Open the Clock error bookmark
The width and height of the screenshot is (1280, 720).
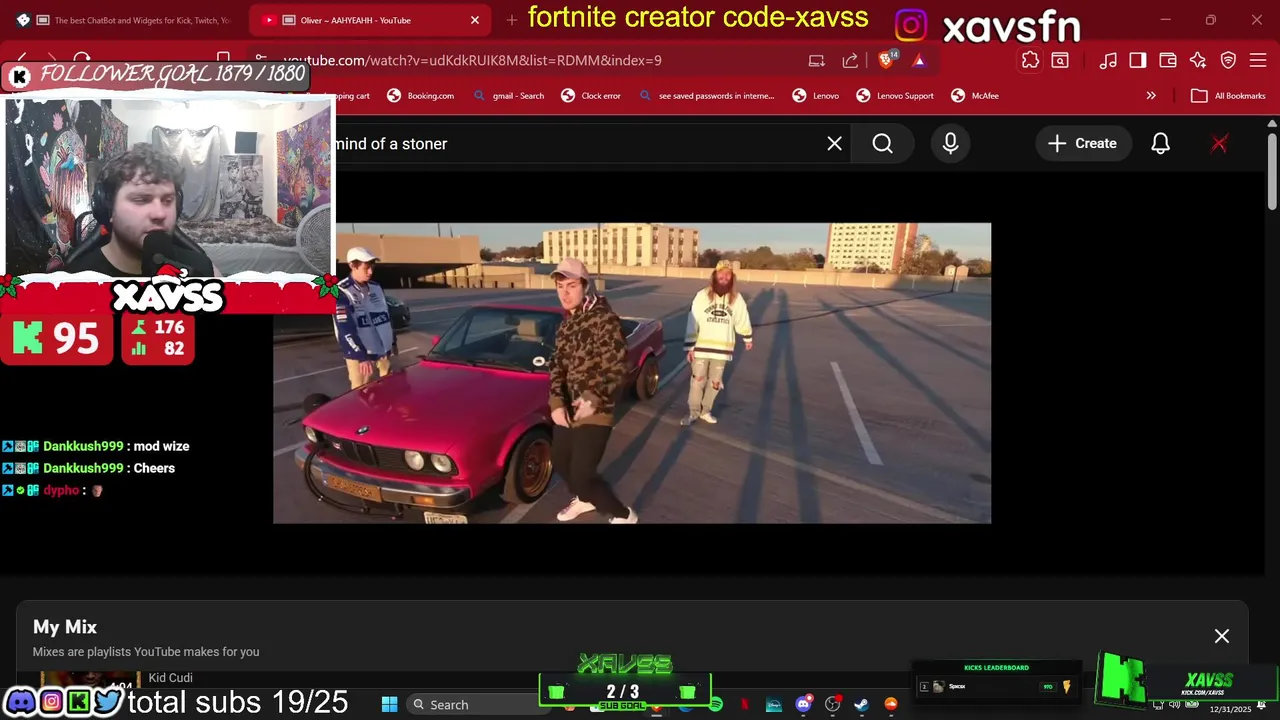click(591, 96)
